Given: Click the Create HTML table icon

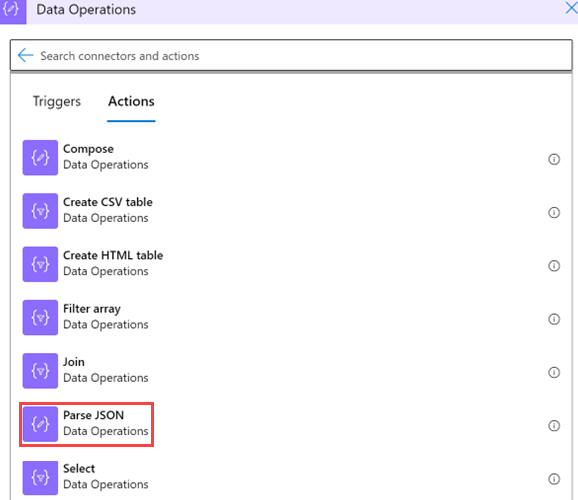Looking at the screenshot, I should (x=40, y=264).
